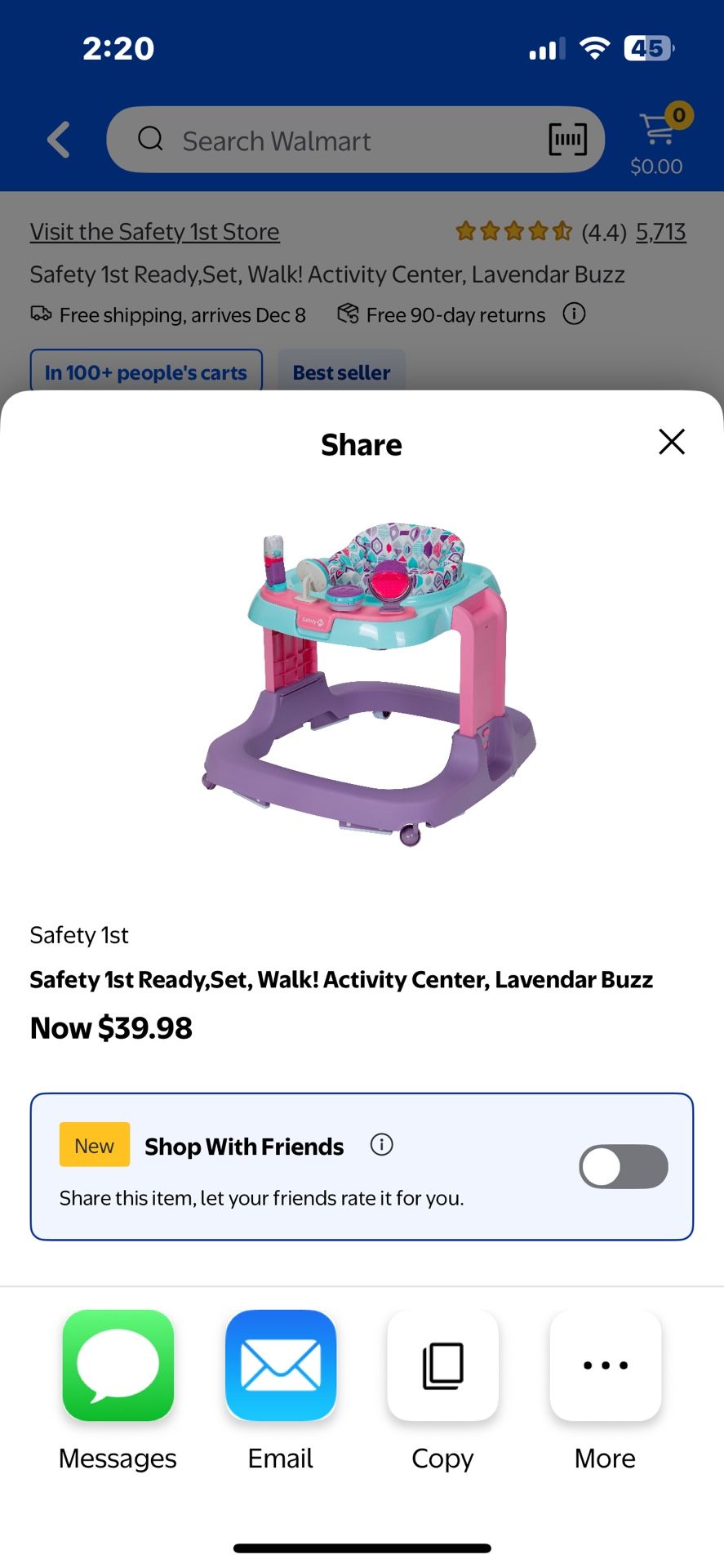
Task: Tap the activity center product image
Action: (x=362, y=686)
